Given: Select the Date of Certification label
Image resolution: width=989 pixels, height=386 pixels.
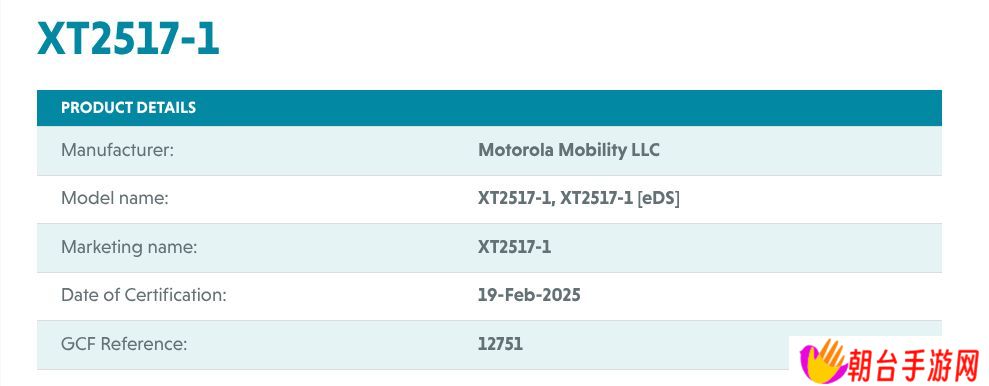Looking at the screenshot, I should [143, 295].
